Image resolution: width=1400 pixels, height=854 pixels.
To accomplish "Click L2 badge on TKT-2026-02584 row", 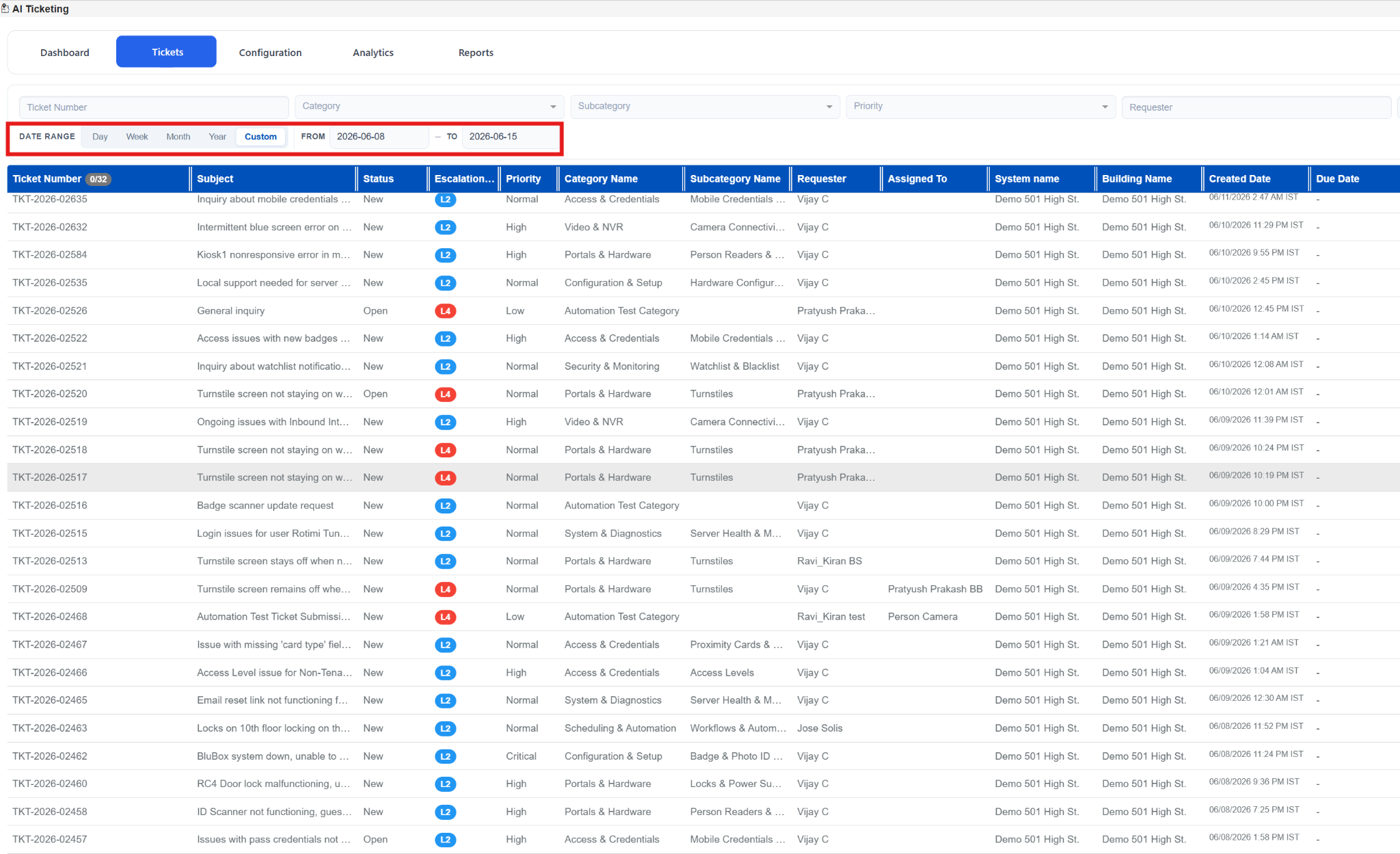I will point(445,255).
